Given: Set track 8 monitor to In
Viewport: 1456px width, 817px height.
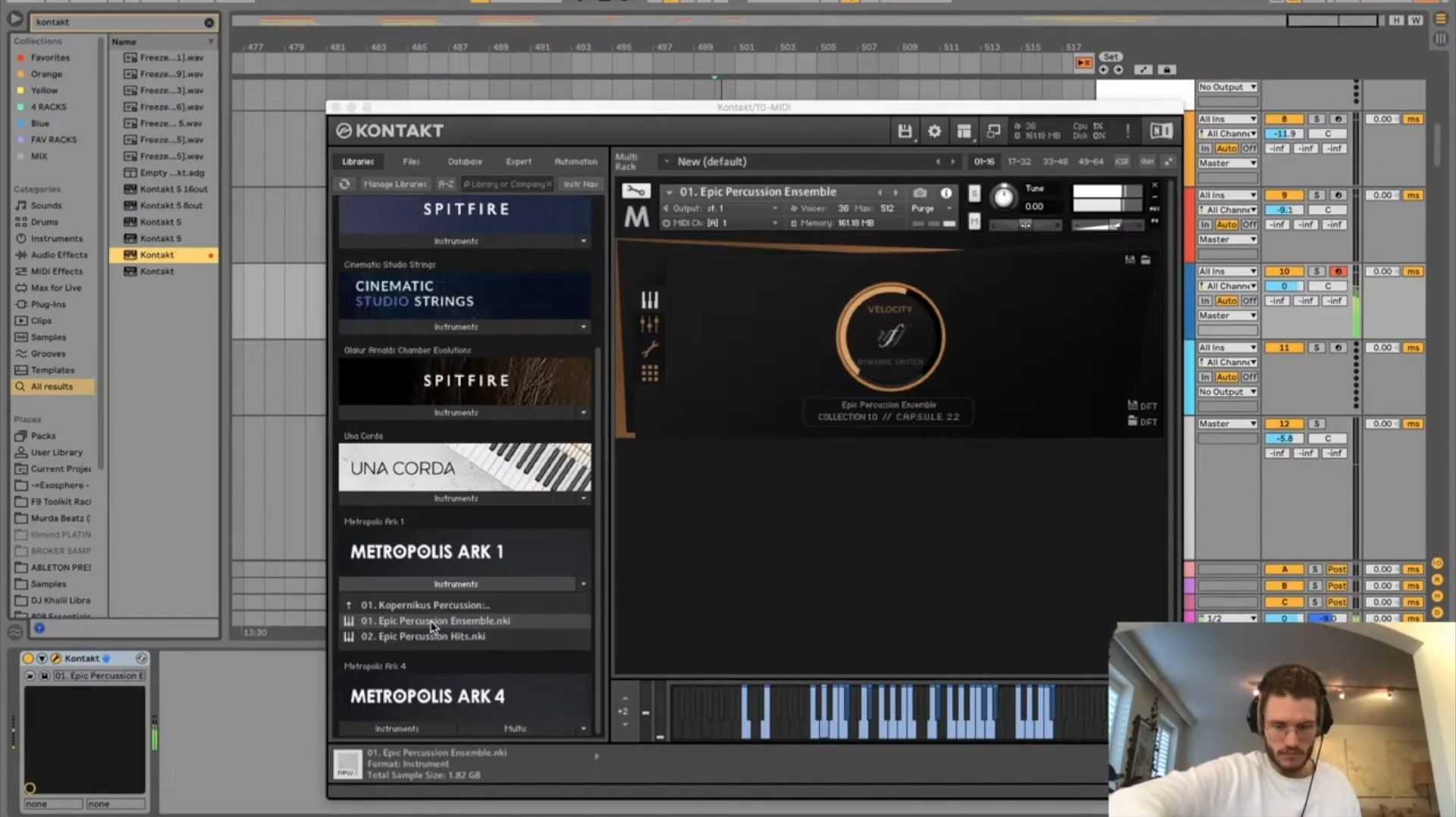Looking at the screenshot, I should (1205, 149).
